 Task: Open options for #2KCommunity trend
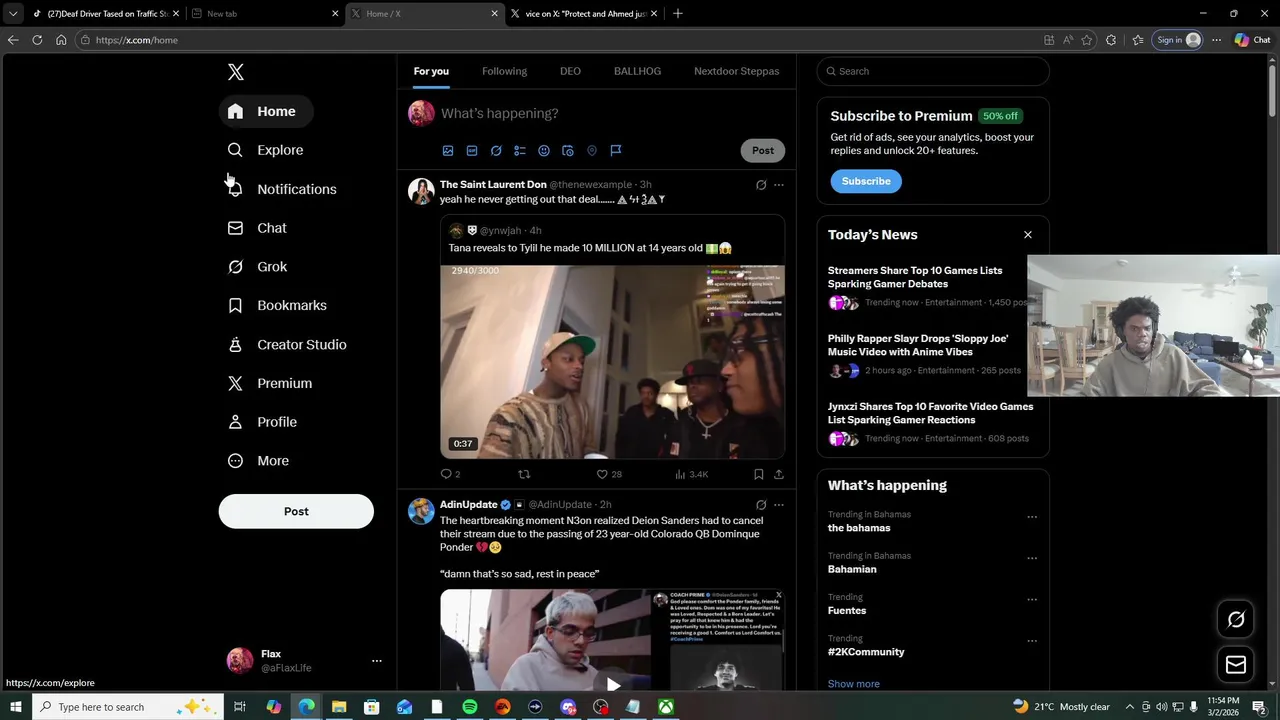(x=1032, y=641)
